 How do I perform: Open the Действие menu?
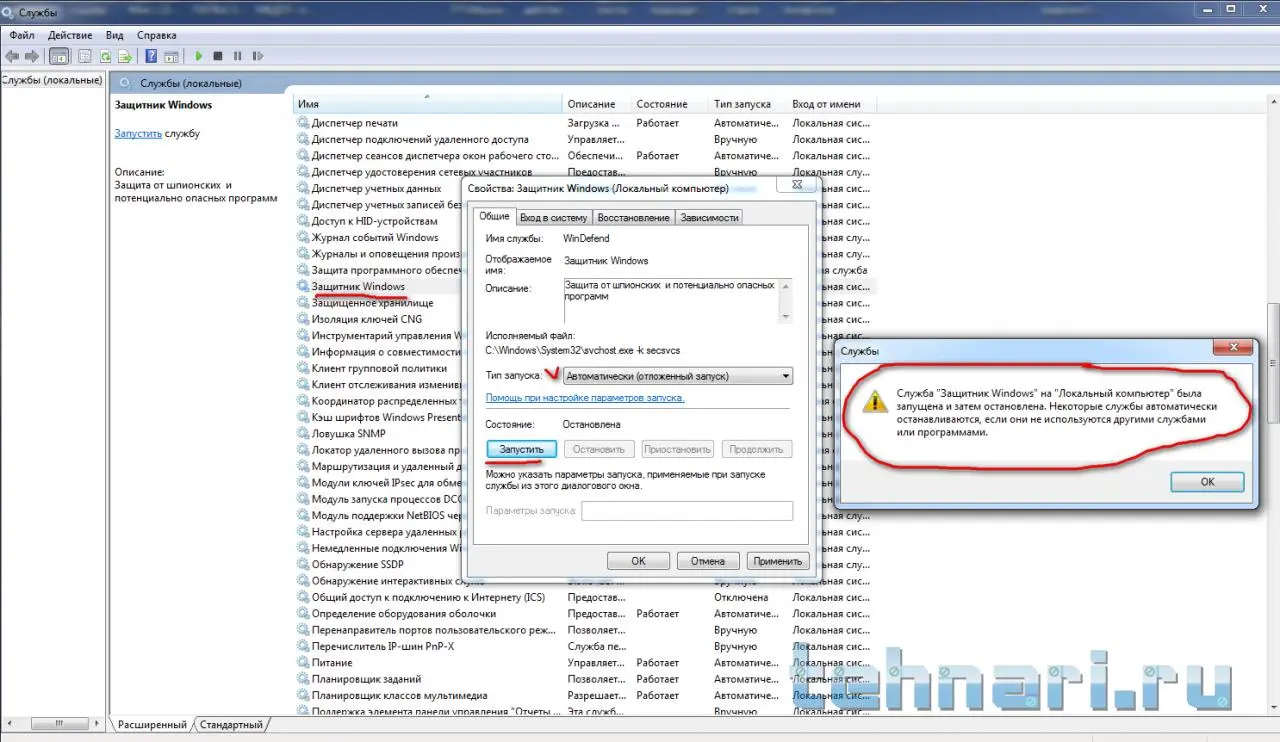coord(70,35)
